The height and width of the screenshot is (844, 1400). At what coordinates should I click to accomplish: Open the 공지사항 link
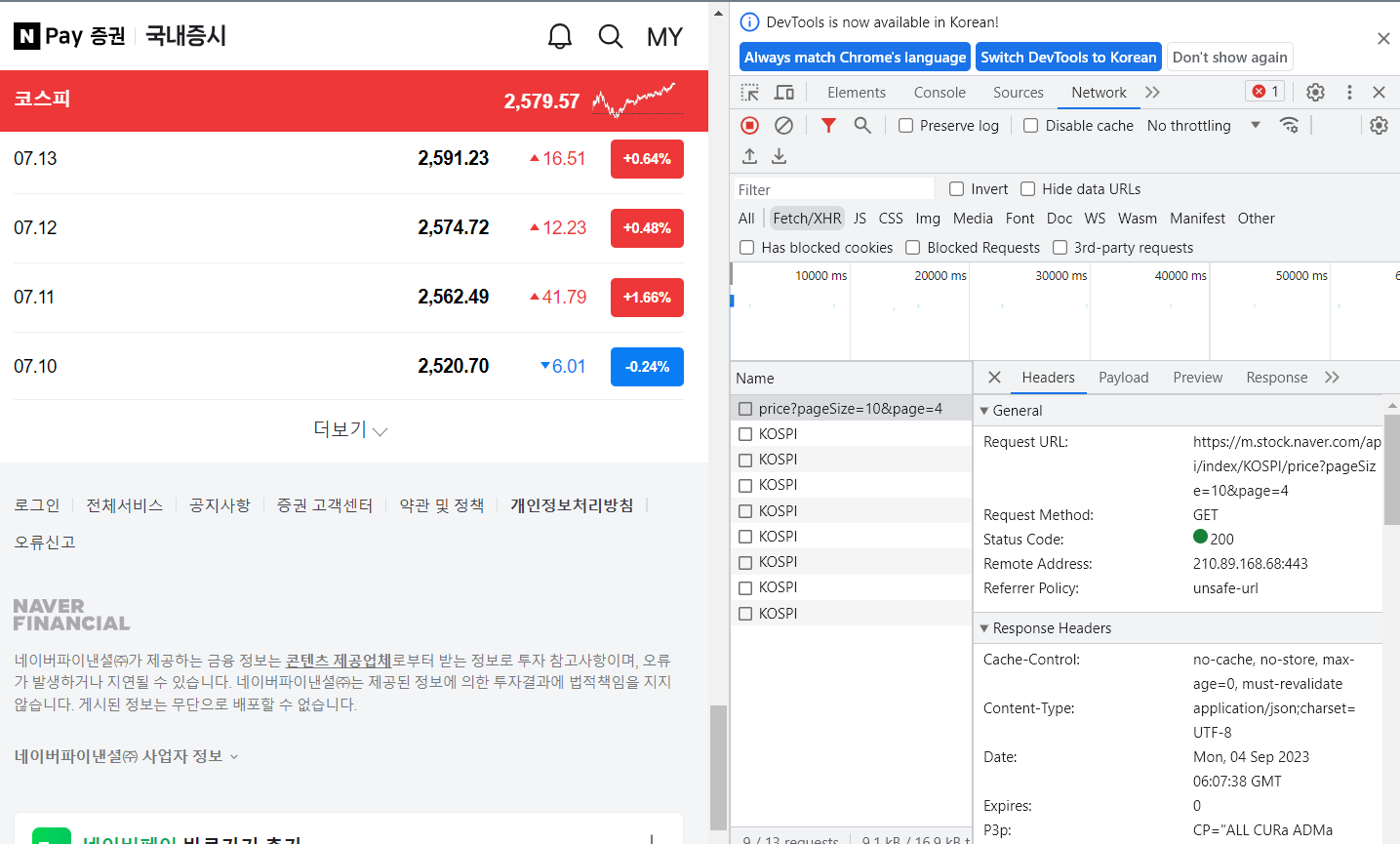click(x=220, y=505)
